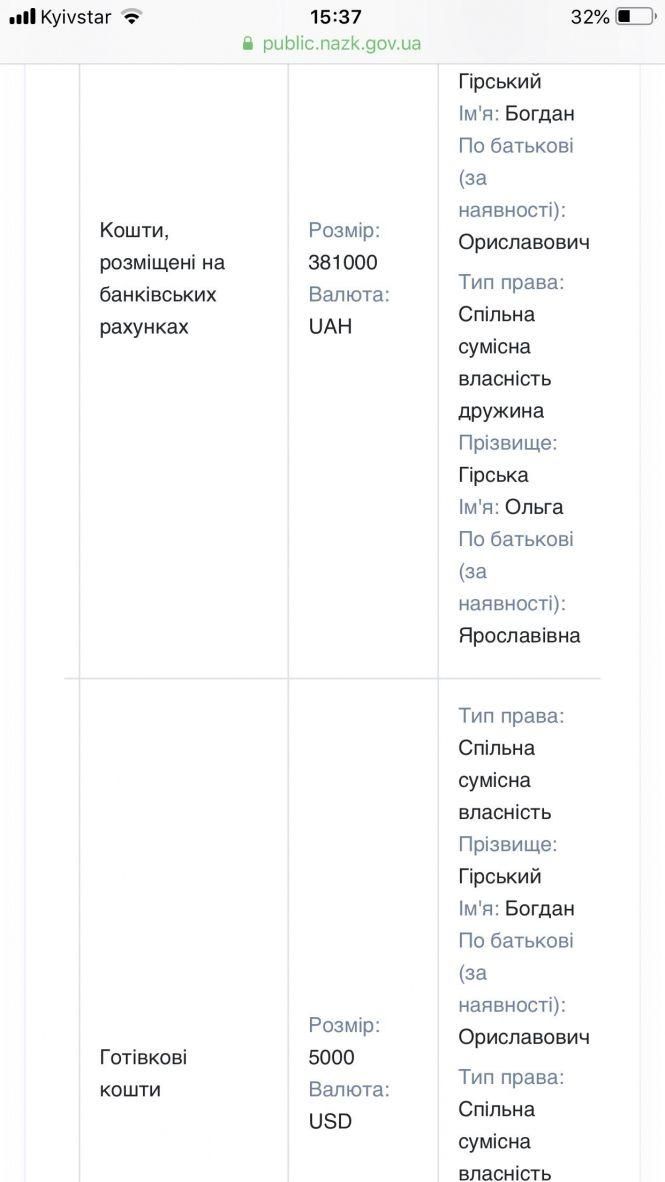The height and width of the screenshot is (1182, 665).
Task: Select 'Кошти, розміщені на банківських рахунках' cell
Action: (162, 278)
